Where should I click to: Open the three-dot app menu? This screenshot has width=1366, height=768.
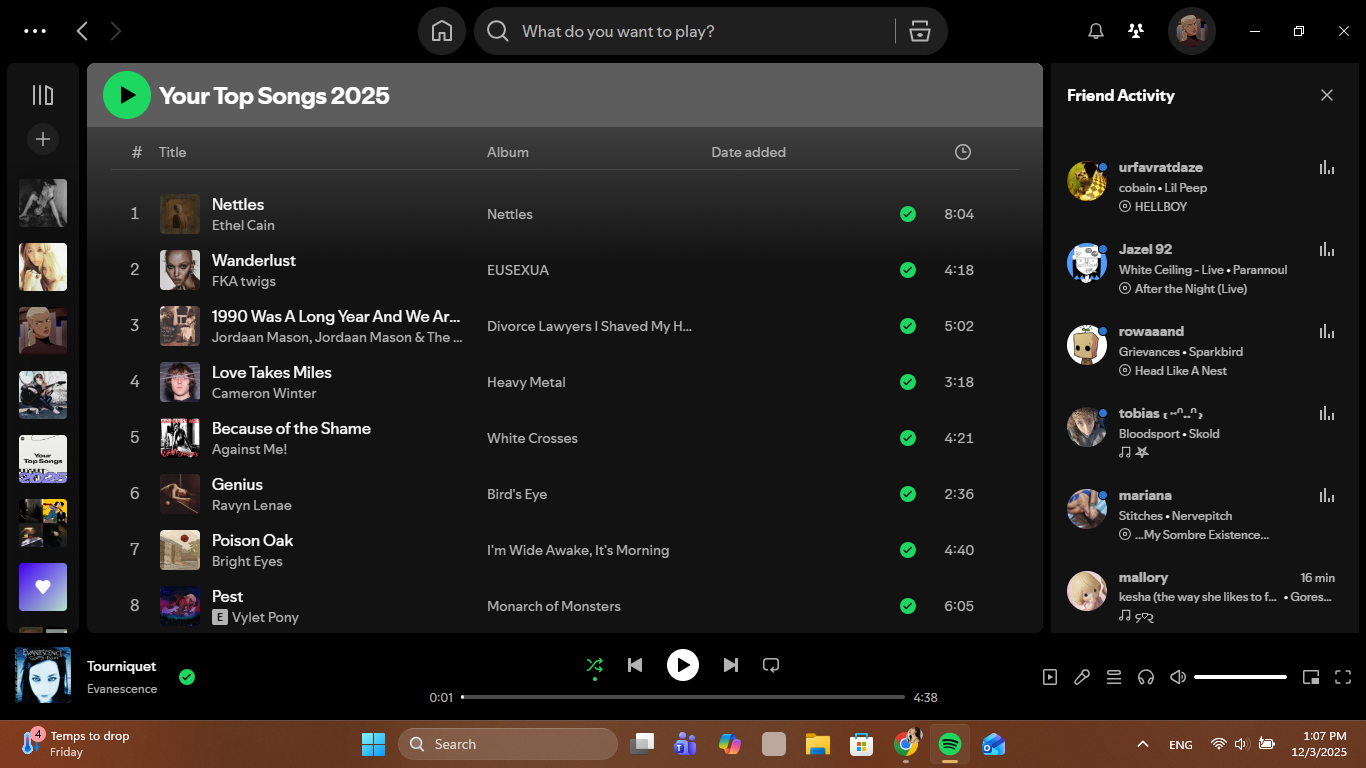tap(35, 31)
